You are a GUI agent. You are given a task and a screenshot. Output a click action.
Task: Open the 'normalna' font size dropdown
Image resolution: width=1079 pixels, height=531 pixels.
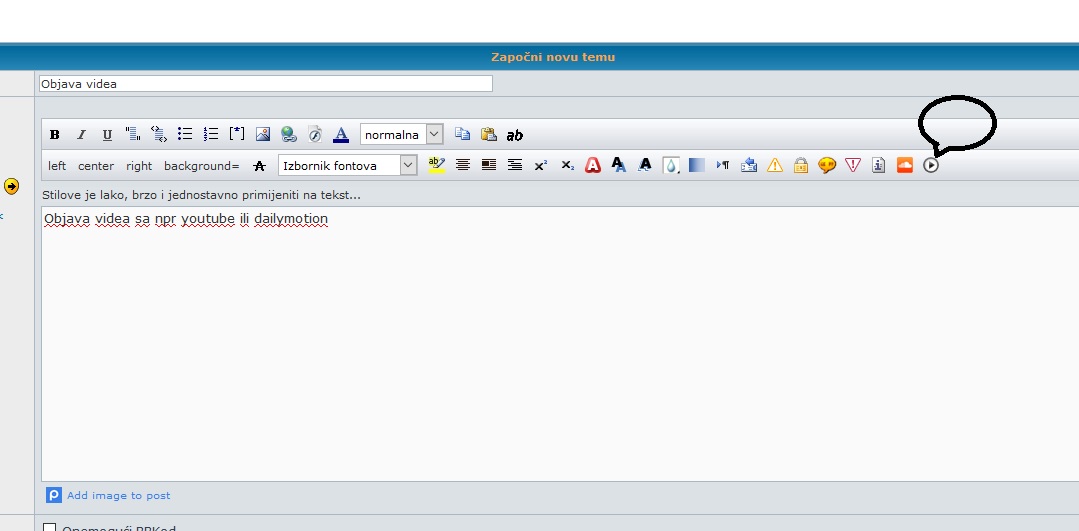(x=401, y=134)
